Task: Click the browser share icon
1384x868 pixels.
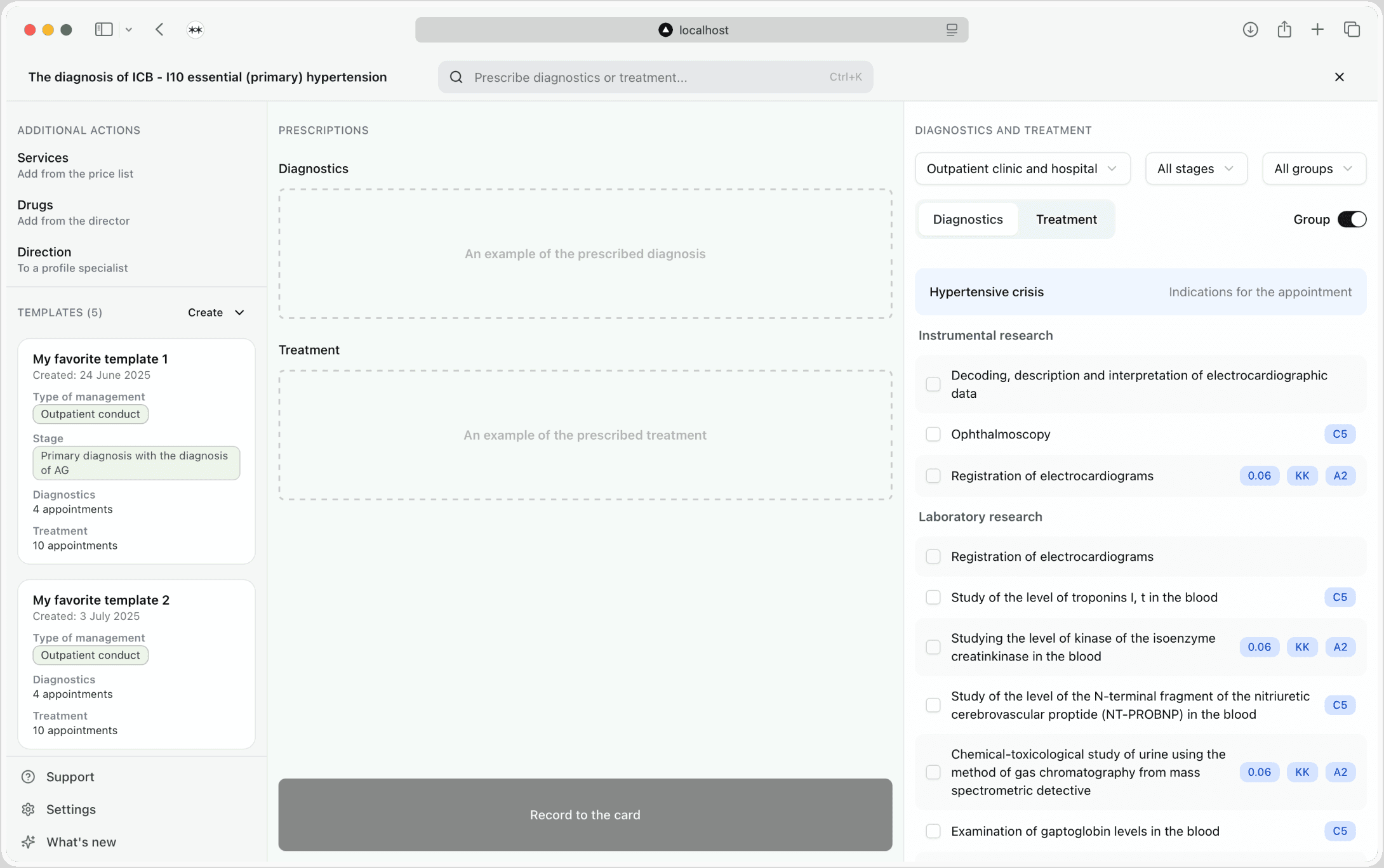Action: click(x=1284, y=30)
